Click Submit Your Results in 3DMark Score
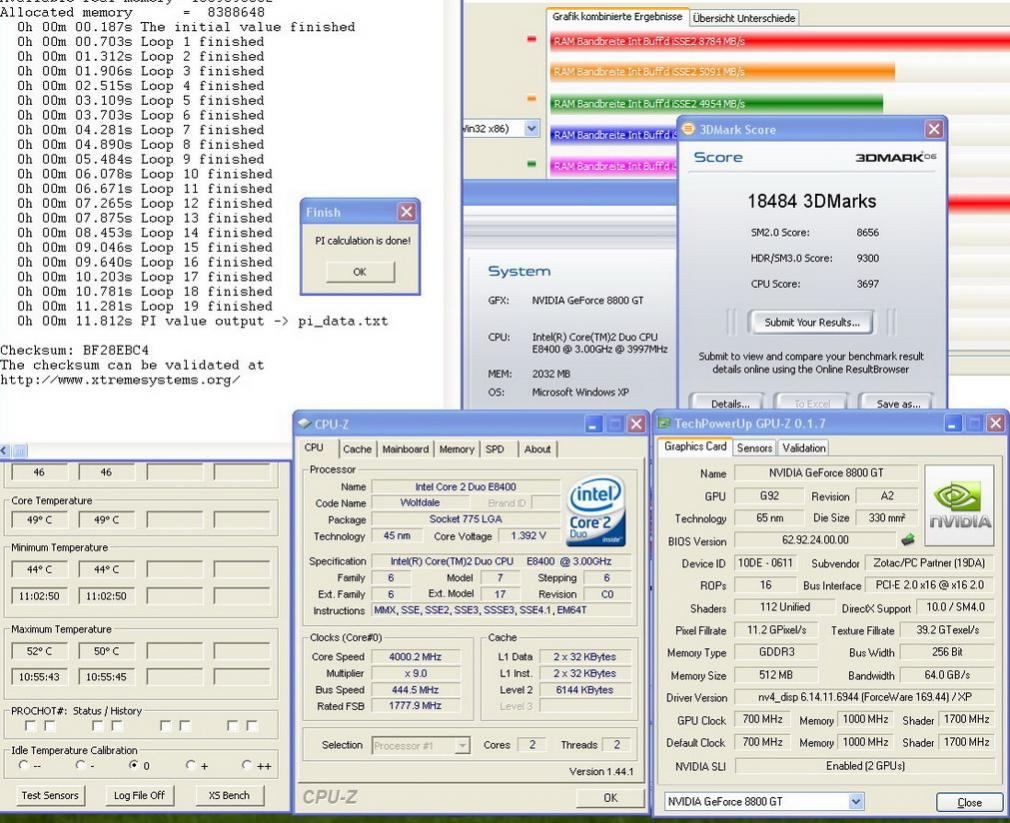 [812, 322]
